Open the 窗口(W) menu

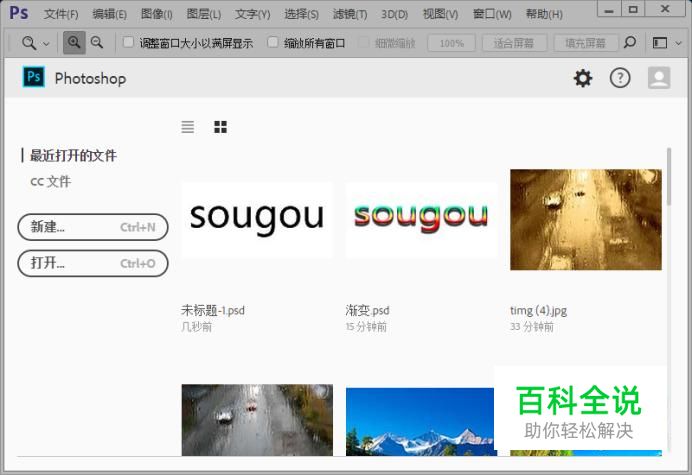[x=492, y=14]
